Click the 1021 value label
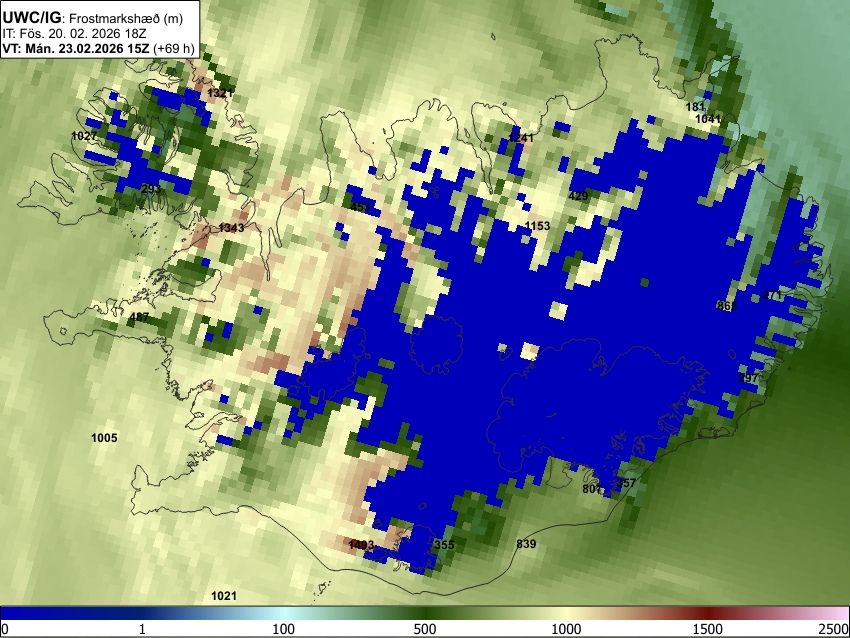 click(x=224, y=596)
